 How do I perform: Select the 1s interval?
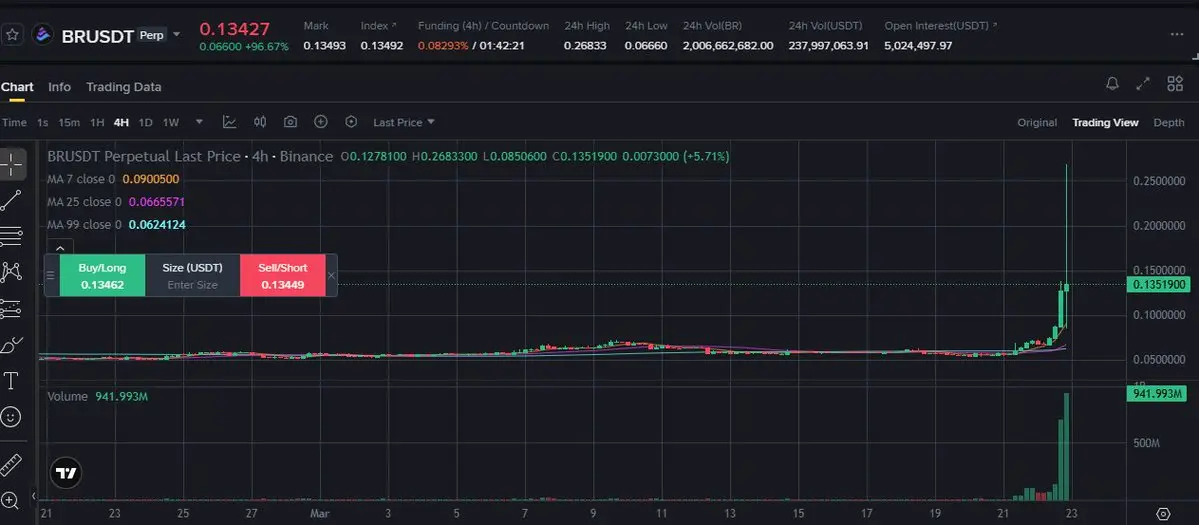click(x=43, y=122)
